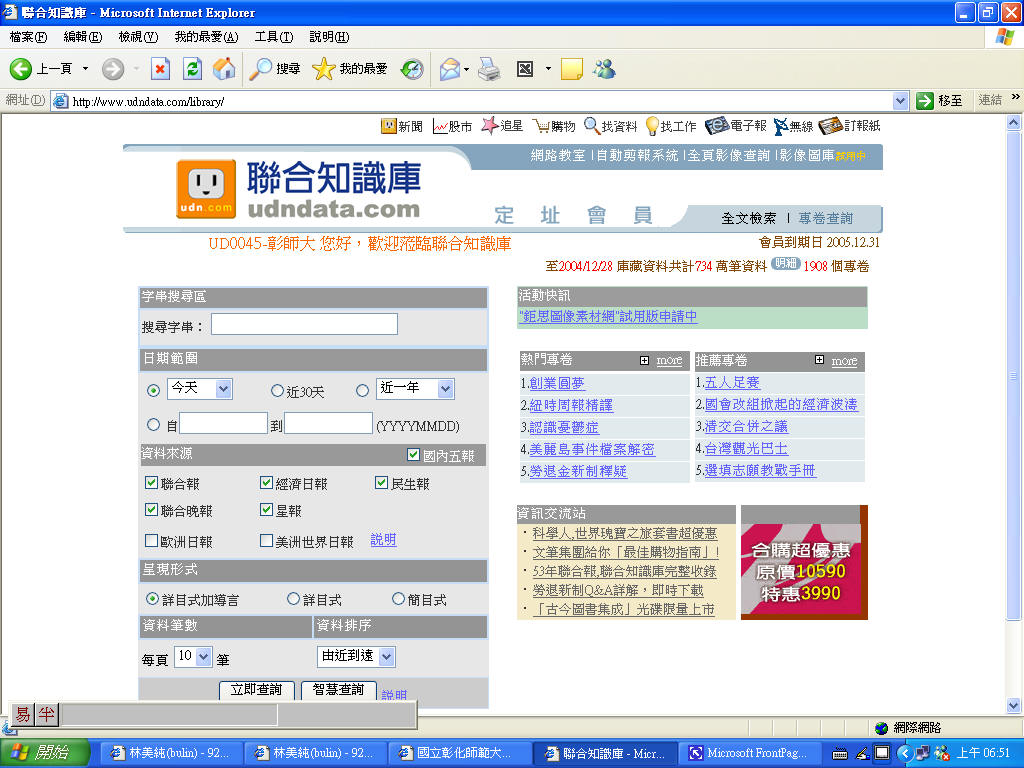
Task: Click the Back arrow toolbar icon
Action: pos(20,69)
